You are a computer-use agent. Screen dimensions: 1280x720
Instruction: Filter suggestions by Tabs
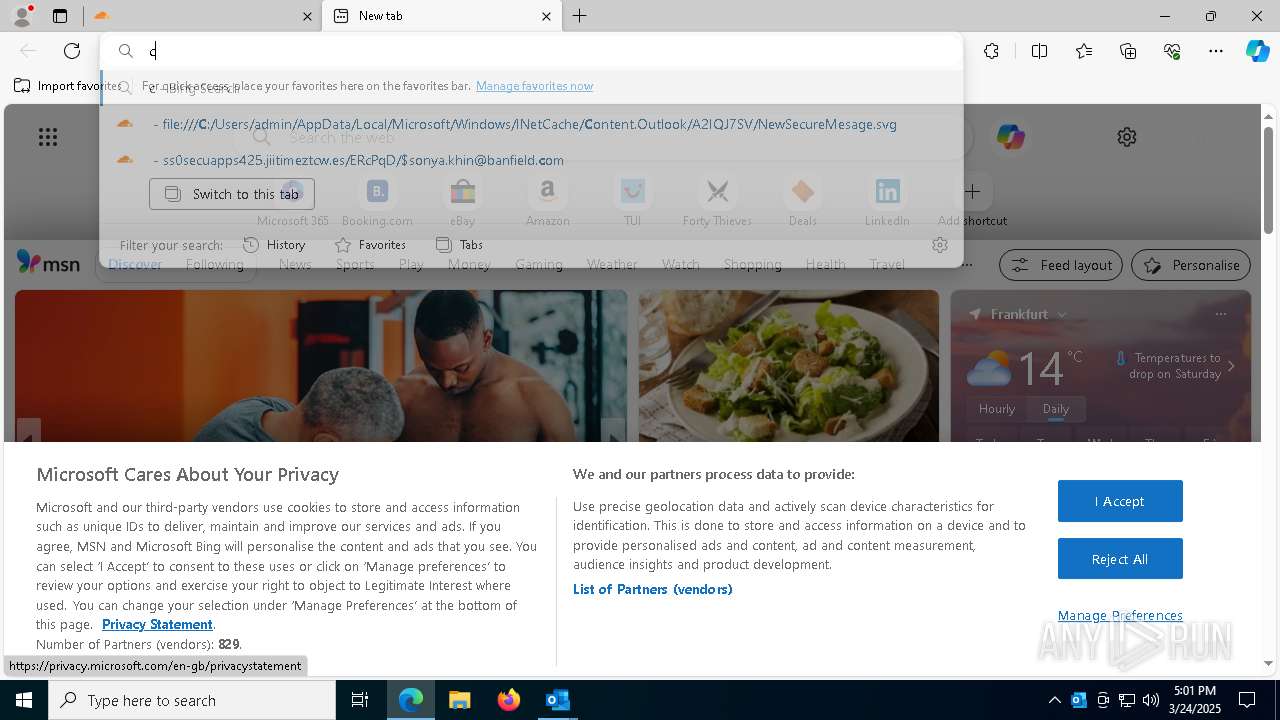click(x=460, y=245)
